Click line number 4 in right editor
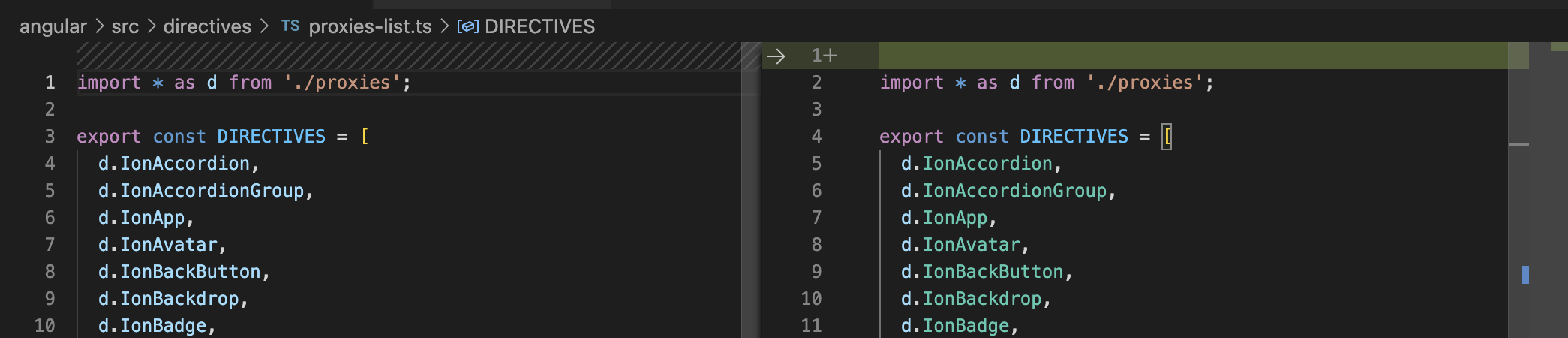 (816, 137)
